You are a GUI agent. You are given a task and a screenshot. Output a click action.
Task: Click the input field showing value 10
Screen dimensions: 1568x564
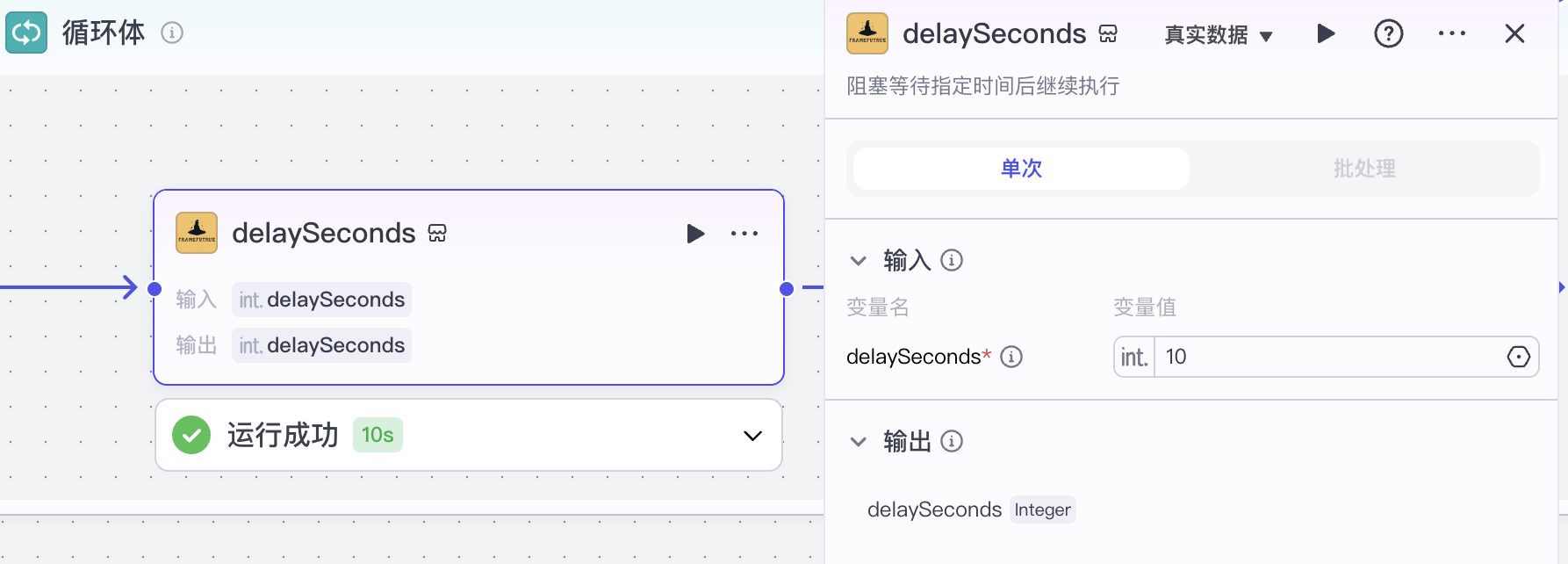(x=1273, y=357)
